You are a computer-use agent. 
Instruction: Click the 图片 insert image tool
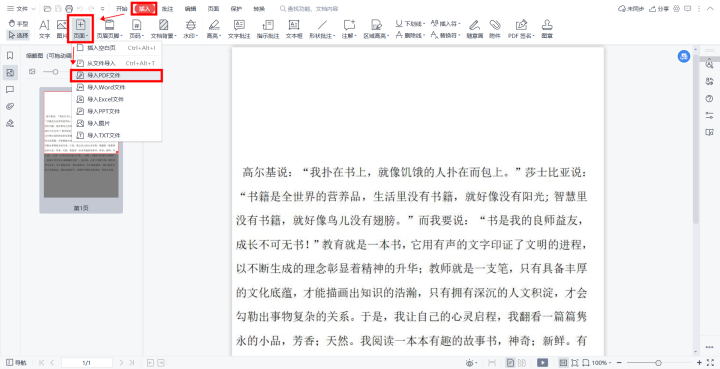click(62, 29)
